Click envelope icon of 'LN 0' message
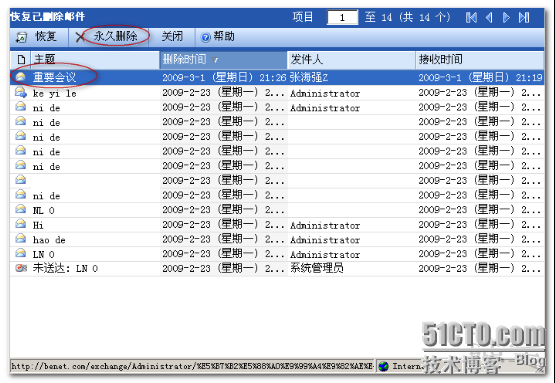 click(21, 253)
